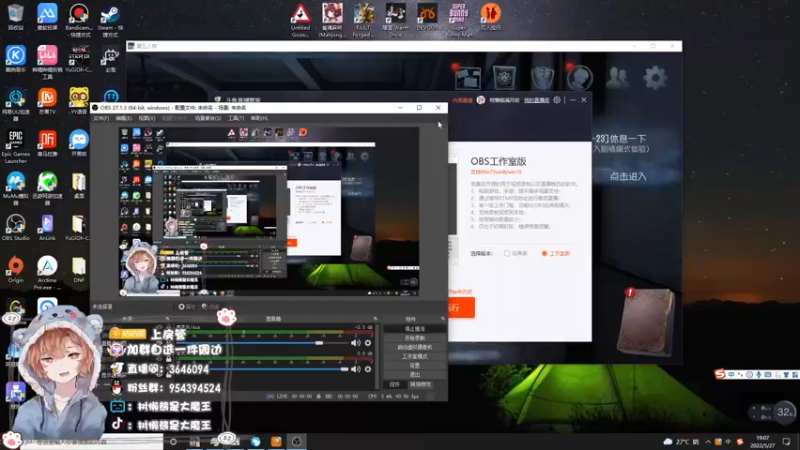Click 开始录制 button in OBS
This screenshot has width=800, height=450.
(x=414, y=338)
